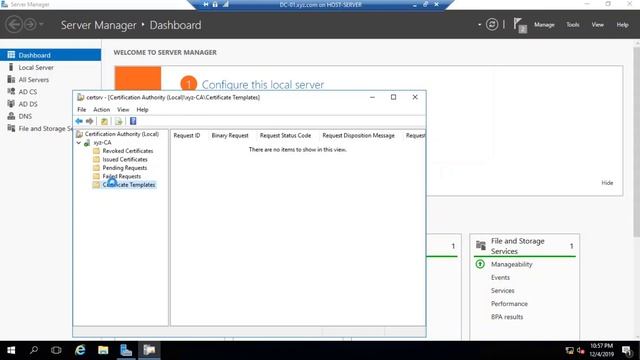Click the Request Status Code column header
Image resolution: width=640 pixels, height=360 pixels.
pos(285,136)
